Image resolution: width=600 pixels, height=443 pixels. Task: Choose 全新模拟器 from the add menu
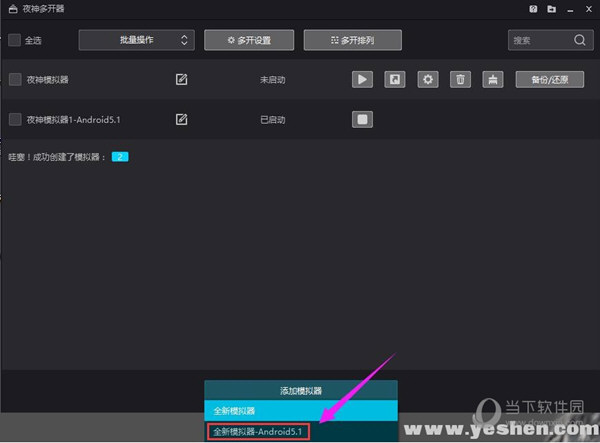coord(301,410)
